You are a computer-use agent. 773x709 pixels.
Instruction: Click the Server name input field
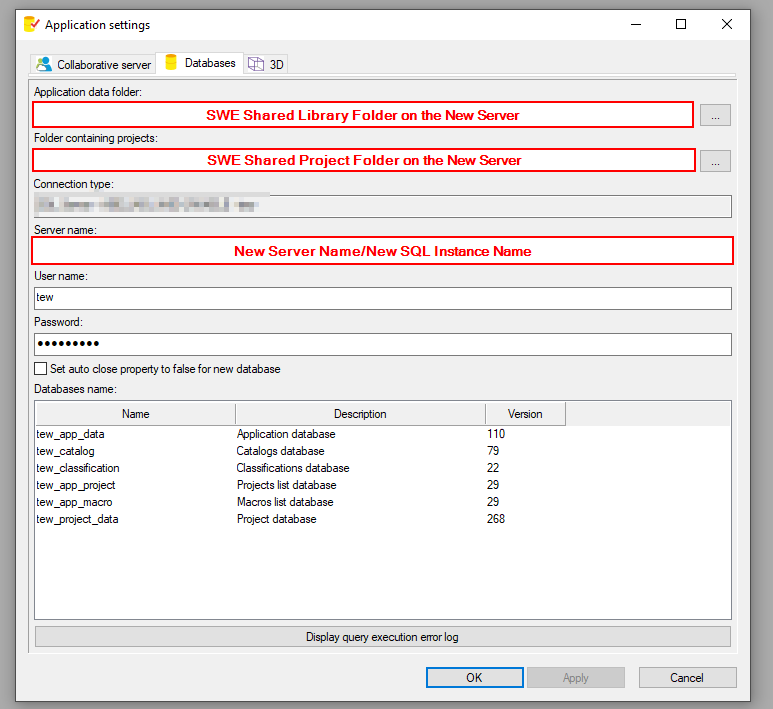382,251
